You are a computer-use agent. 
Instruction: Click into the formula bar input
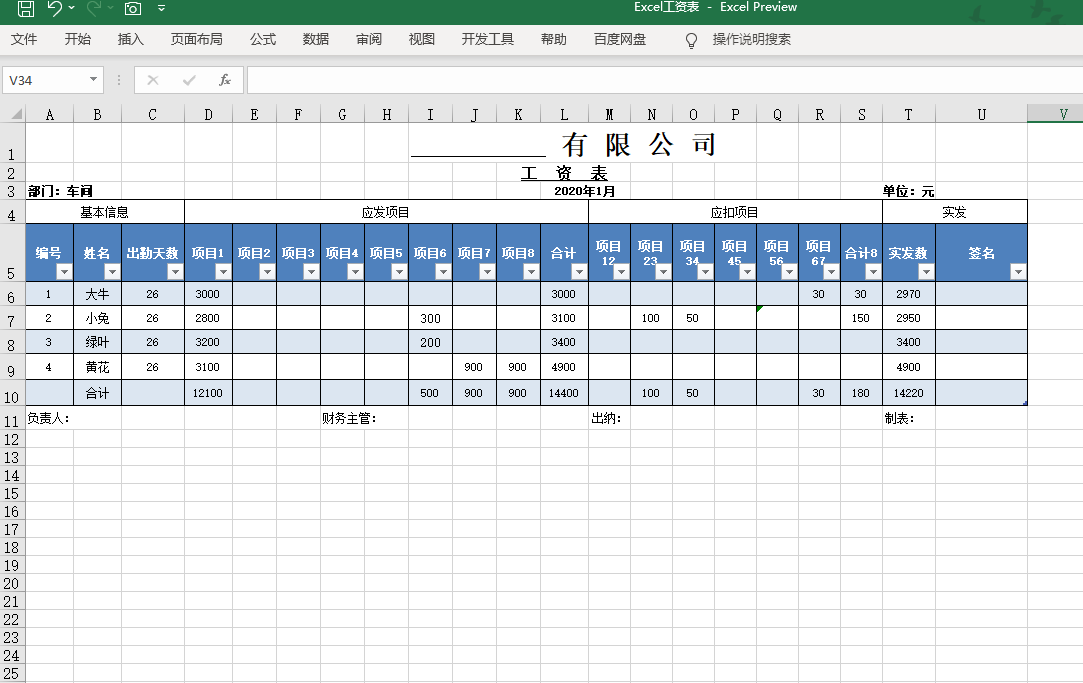(665, 80)
